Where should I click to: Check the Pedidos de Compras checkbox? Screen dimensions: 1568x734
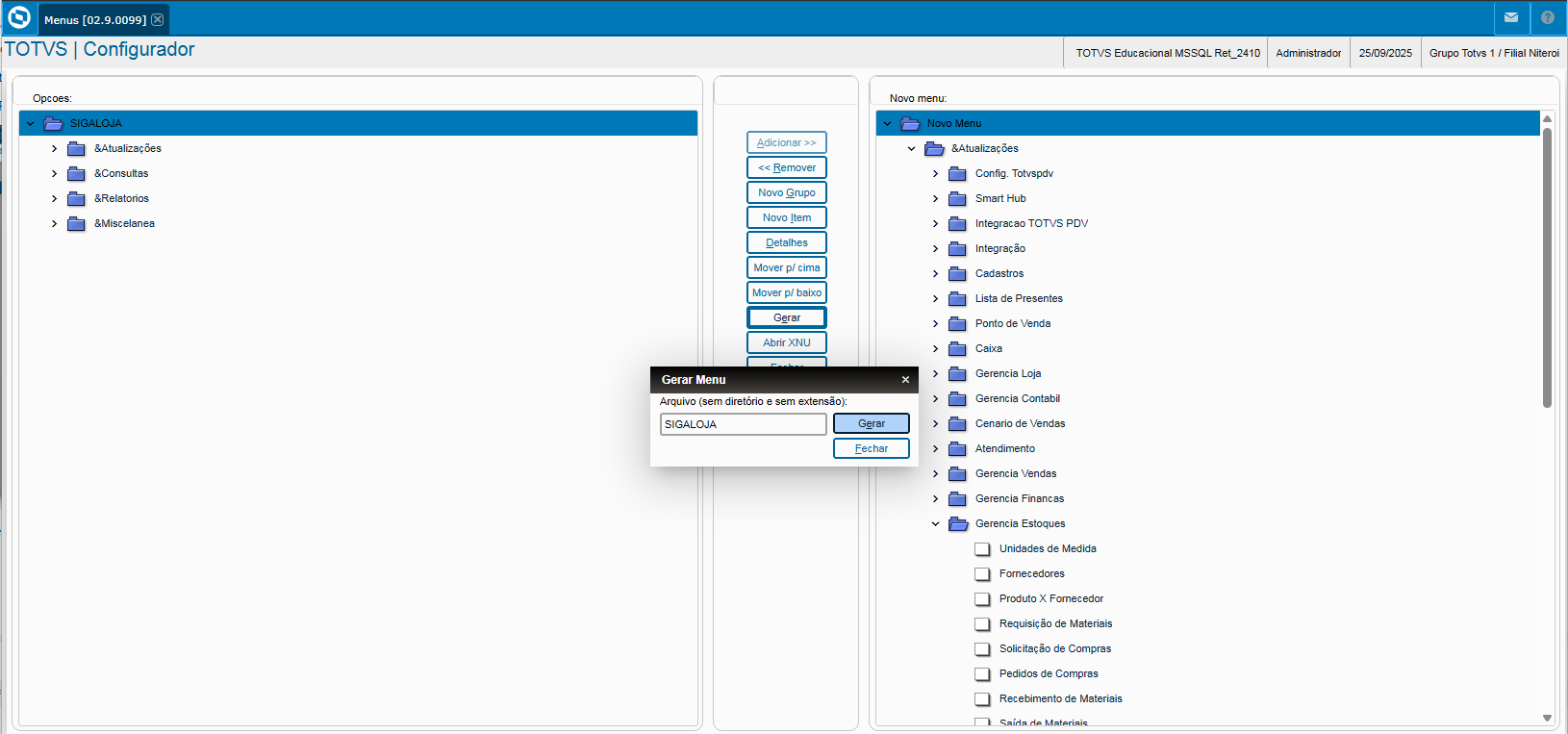[982, 673]
